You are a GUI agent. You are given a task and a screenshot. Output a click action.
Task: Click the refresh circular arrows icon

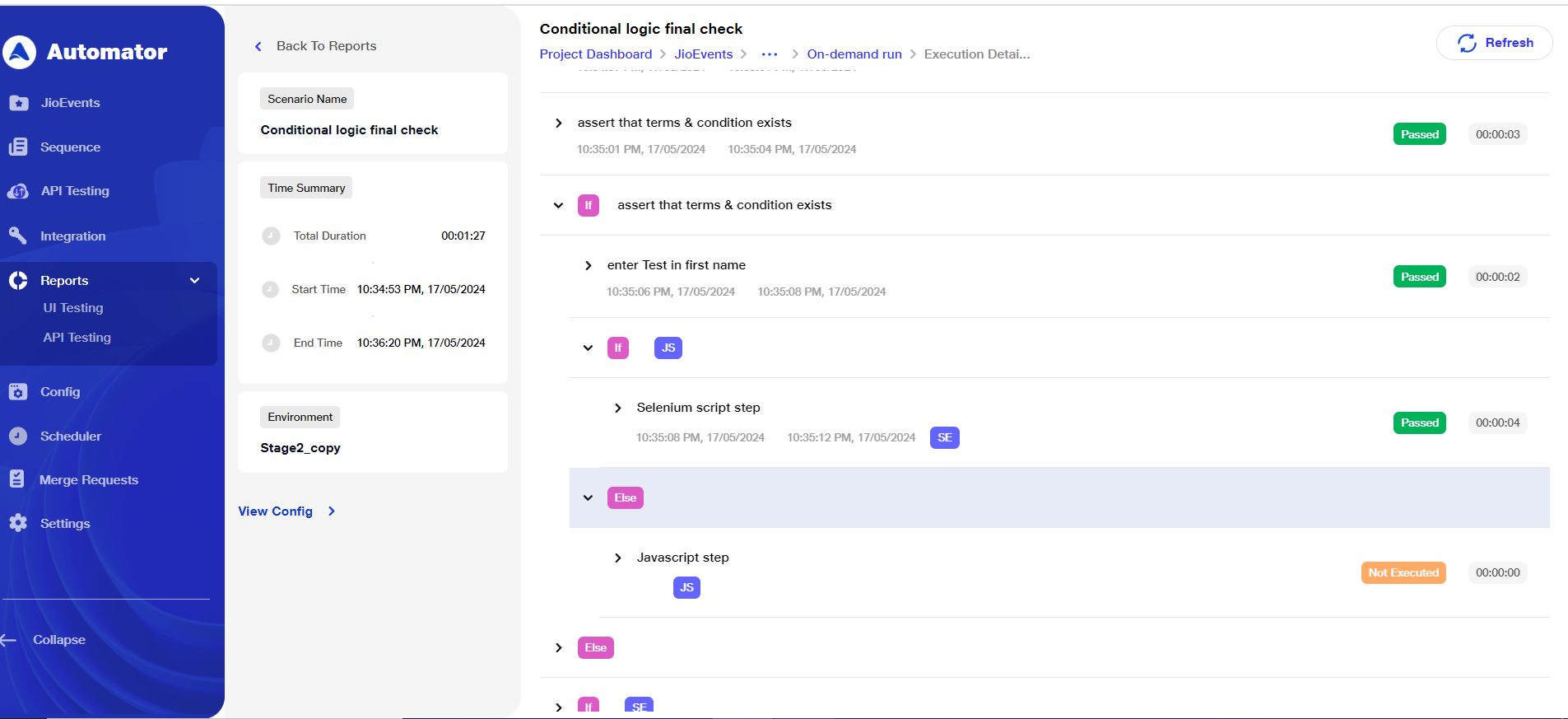click(x=1467, y=43)
